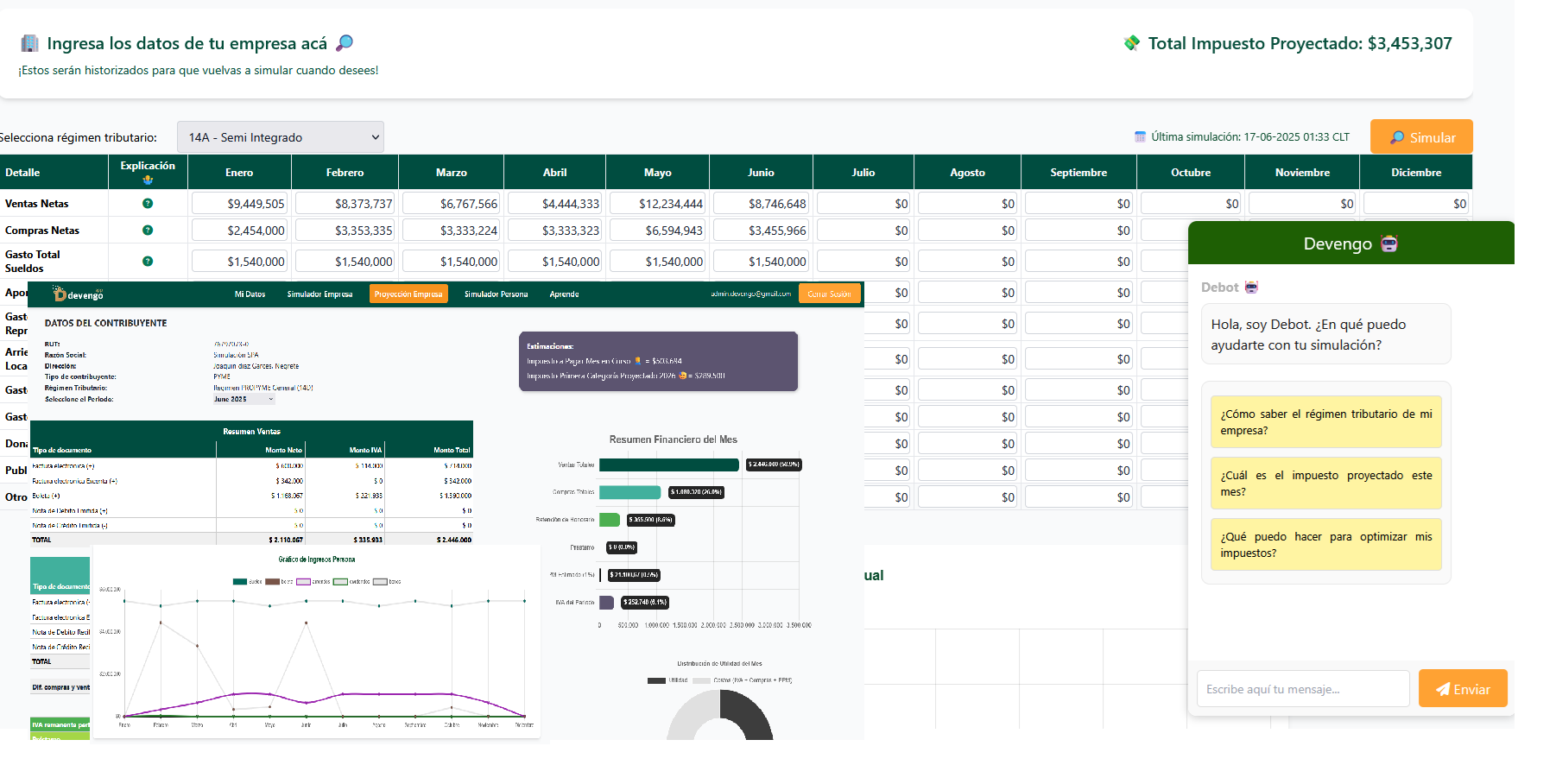Open the régimen tributario dropdown '14A - Semi Integrado'
1556x784 pixels.
click(x=281, y=137)
